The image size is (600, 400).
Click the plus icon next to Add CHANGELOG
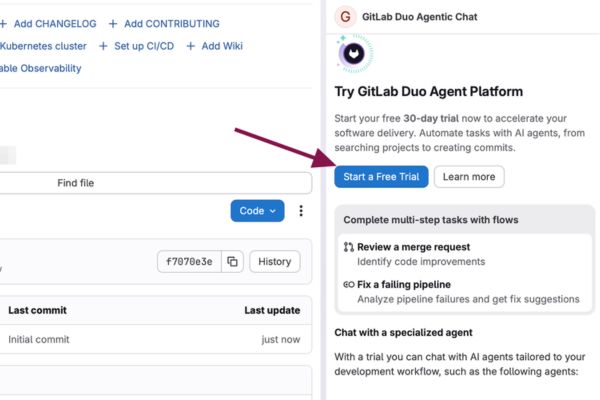pos(3,24)
